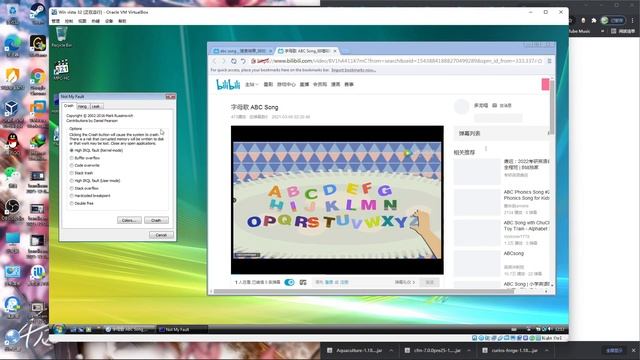Image resolution: width=640 pixels, height=360 pixels.
Task: Expand options for cfm jar download
Action: click(x=469, y=350)
